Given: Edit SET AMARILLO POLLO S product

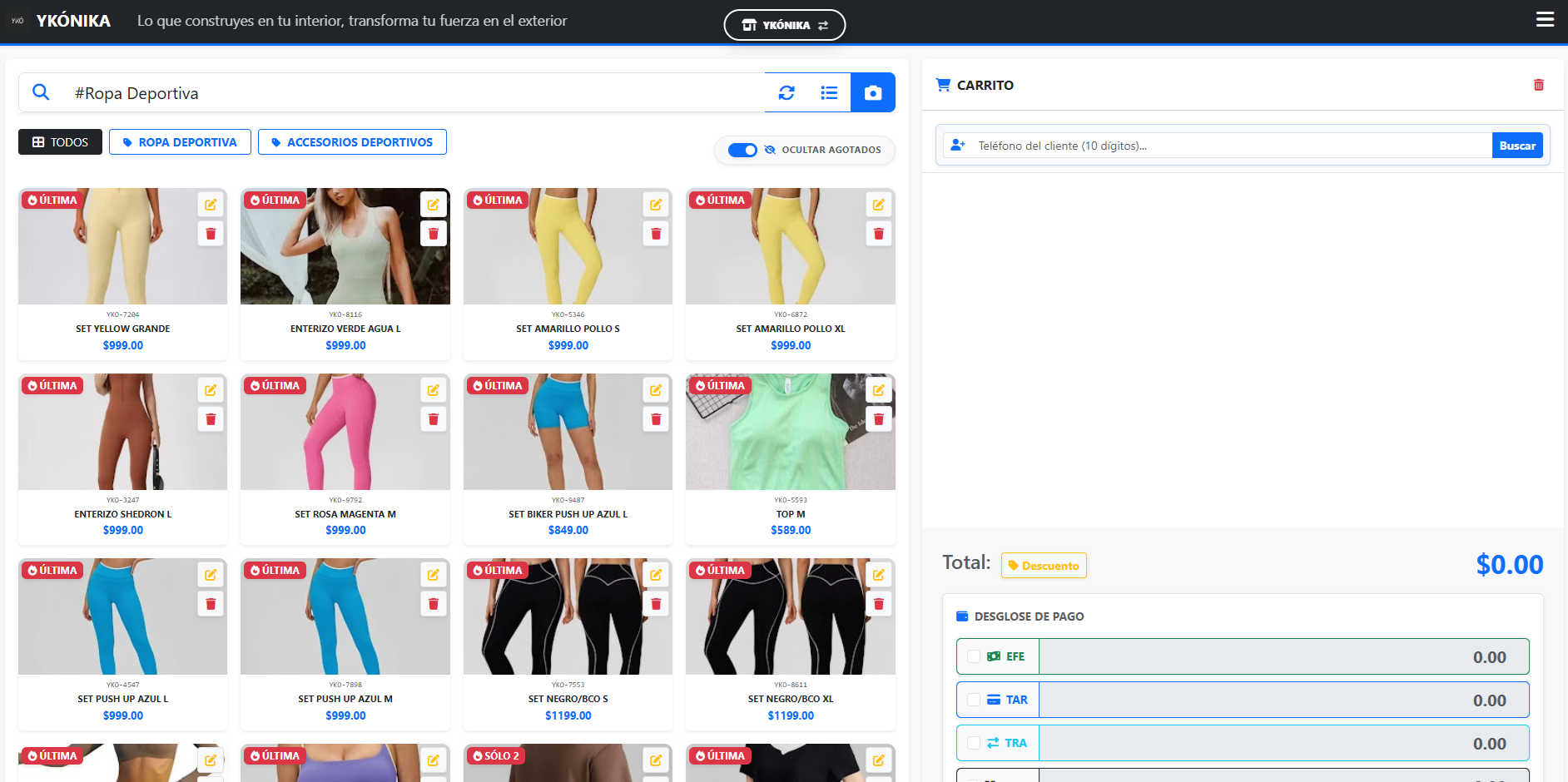Looking at the screenshot, I should click(656, 205).
